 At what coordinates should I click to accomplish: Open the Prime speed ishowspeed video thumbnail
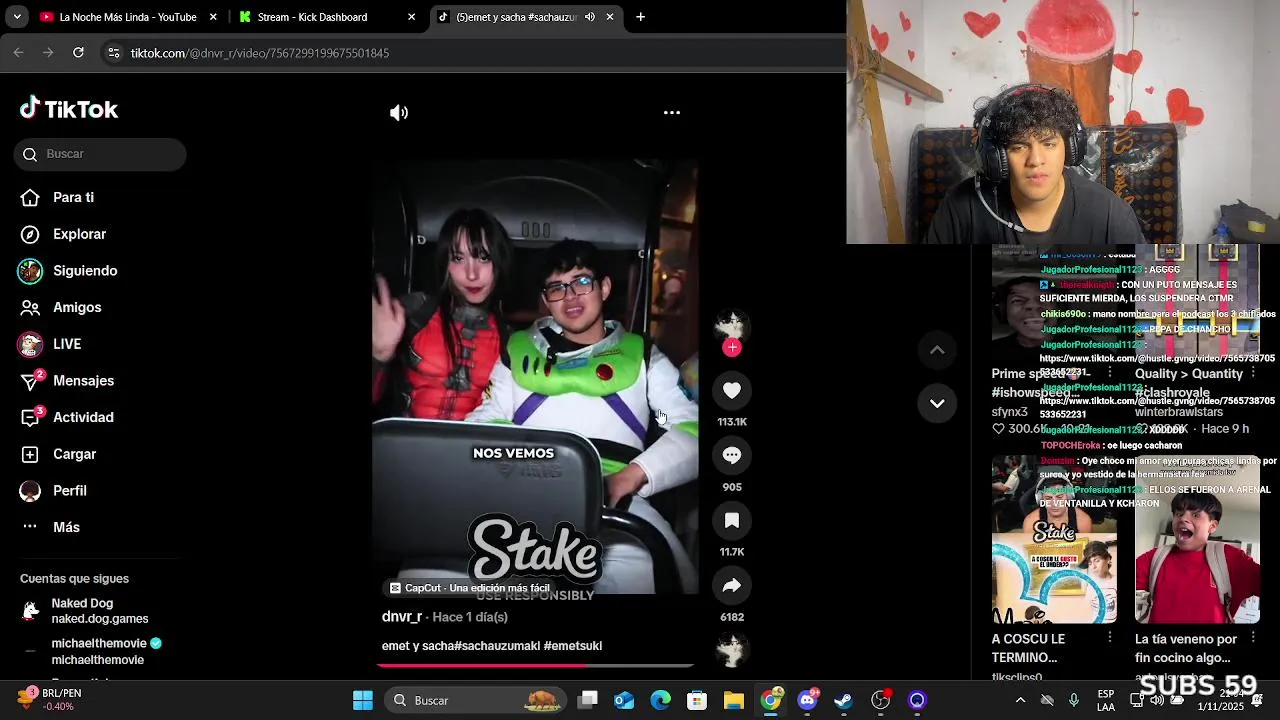(1054, 302)
